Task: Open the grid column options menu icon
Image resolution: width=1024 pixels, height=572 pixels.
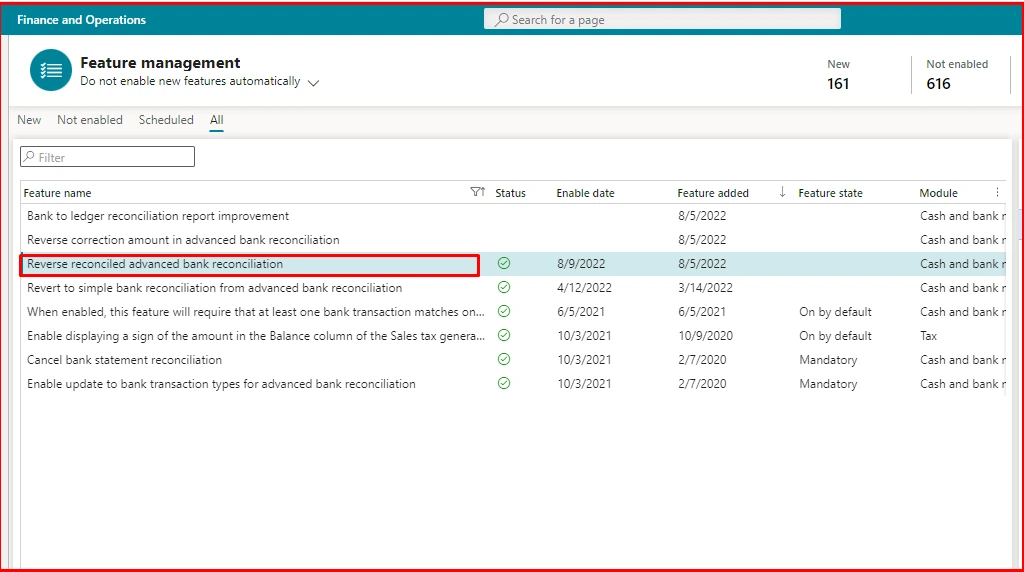Action: point(997,192)
